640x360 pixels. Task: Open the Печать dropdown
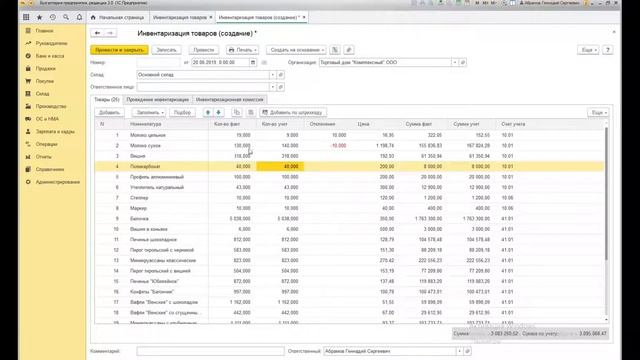point(242,50)
